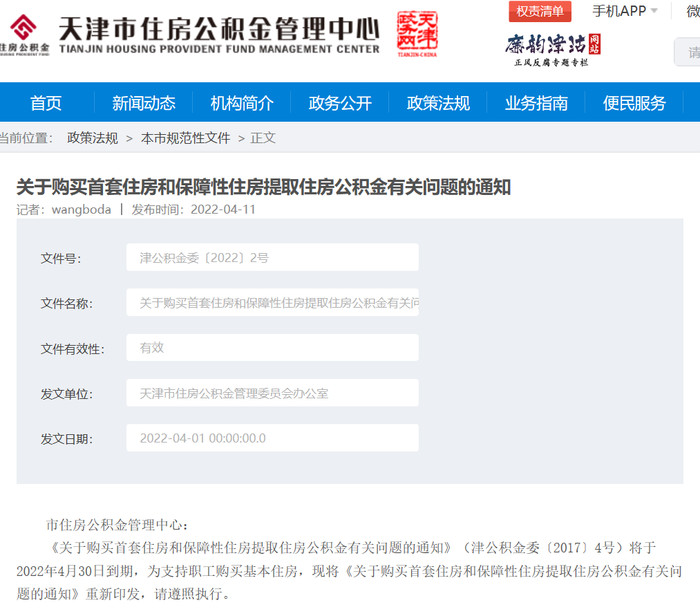
Task: Click the 文件名称 field
Action: coord(272,302)
